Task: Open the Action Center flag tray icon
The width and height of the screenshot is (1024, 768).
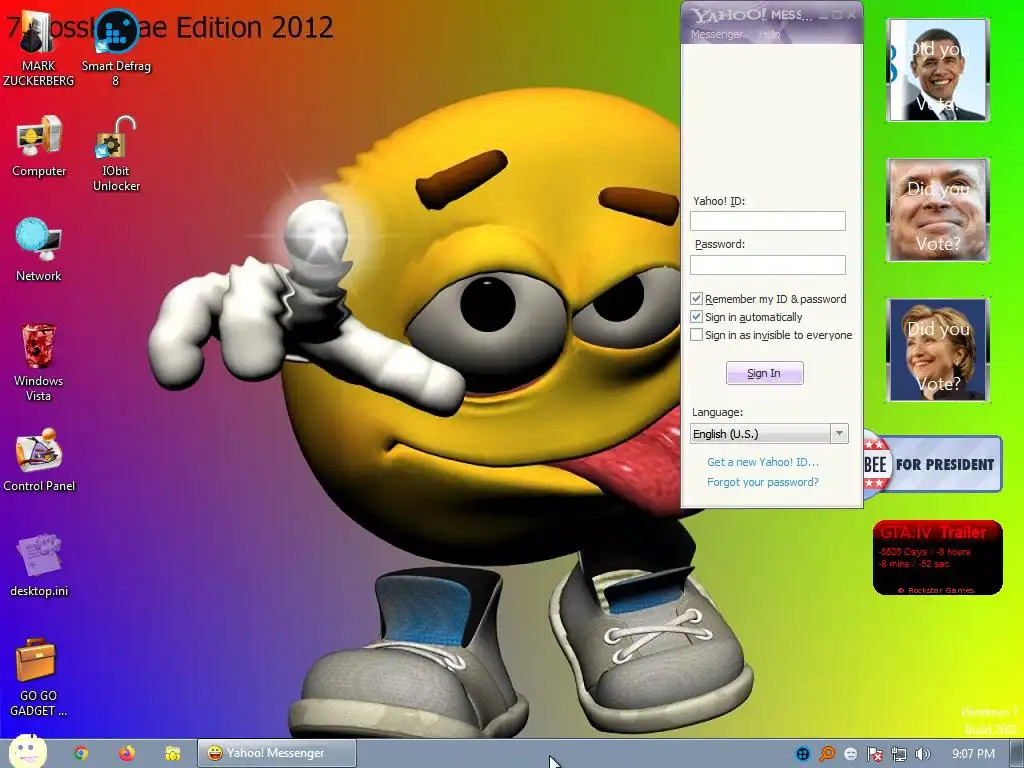Action: point(874,754)
